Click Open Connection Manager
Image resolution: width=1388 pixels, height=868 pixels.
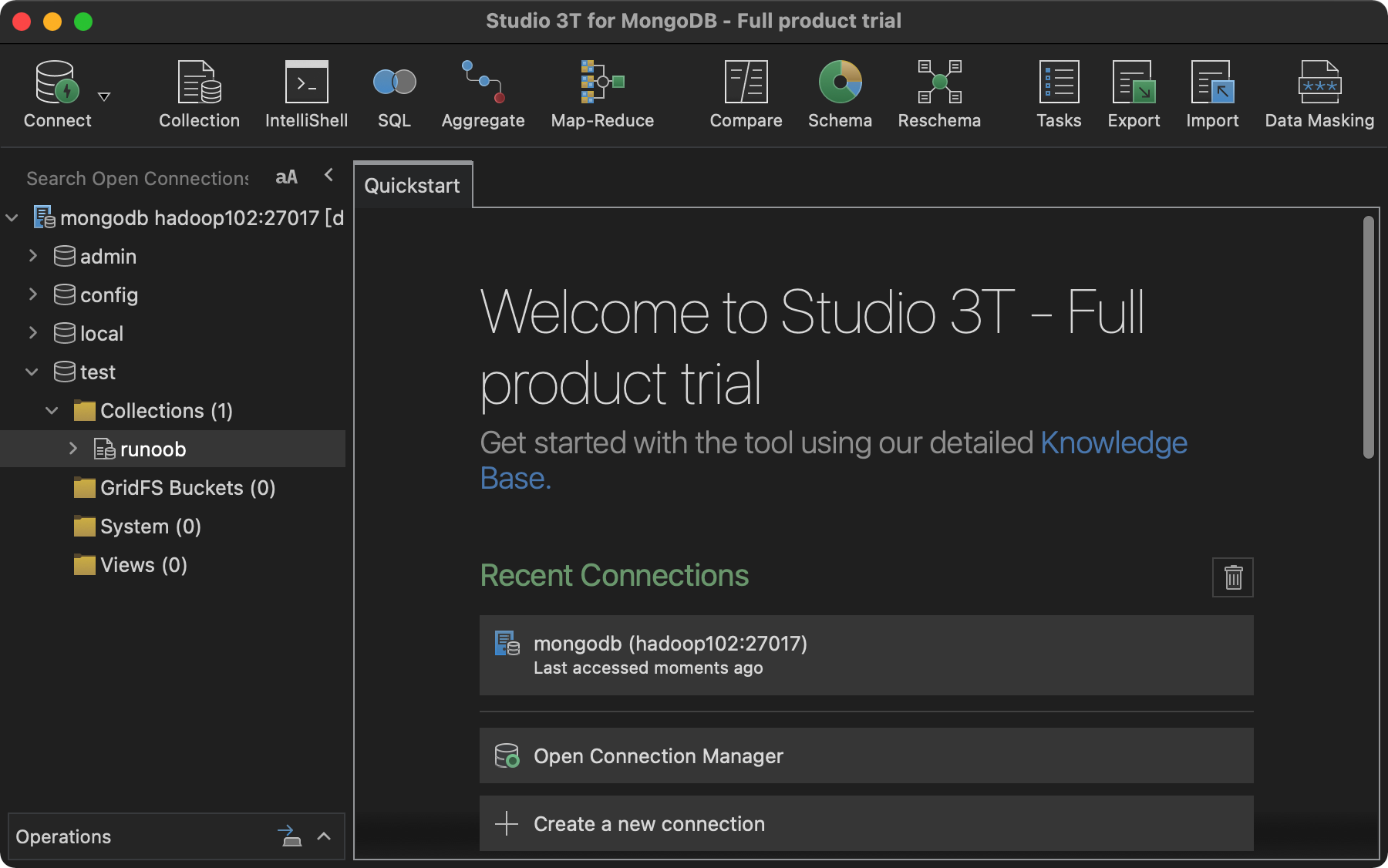tap(866, 755)
